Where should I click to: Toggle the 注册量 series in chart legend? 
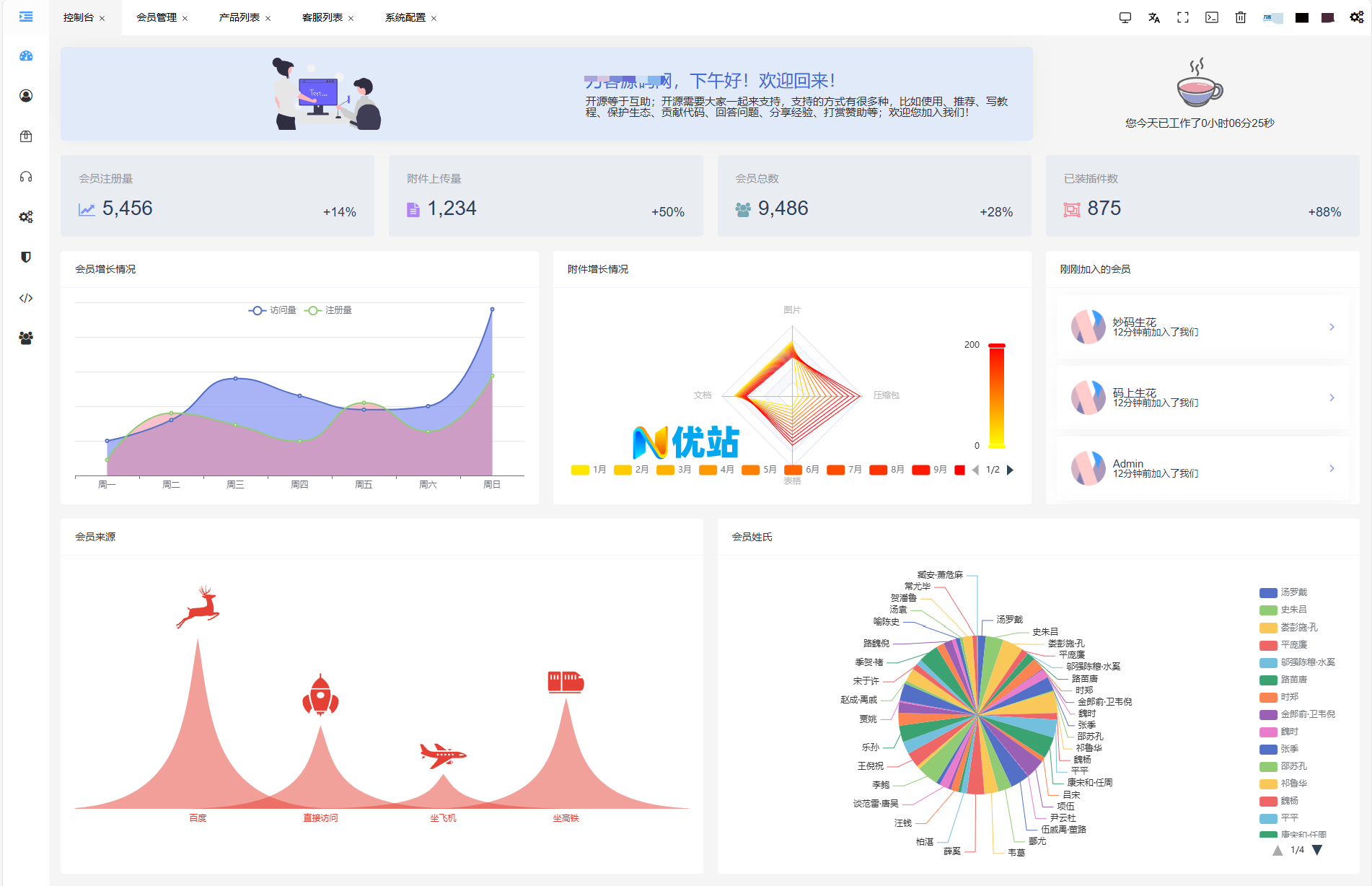[329, 310]
